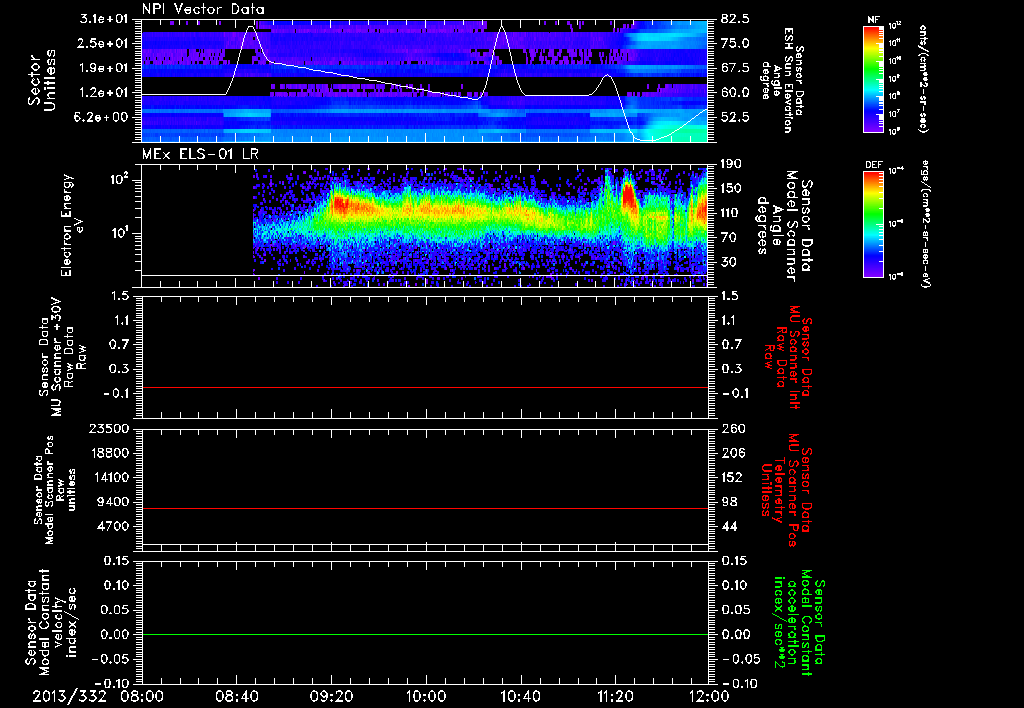Click the 2013/332 date label

(x=70, y=696)
